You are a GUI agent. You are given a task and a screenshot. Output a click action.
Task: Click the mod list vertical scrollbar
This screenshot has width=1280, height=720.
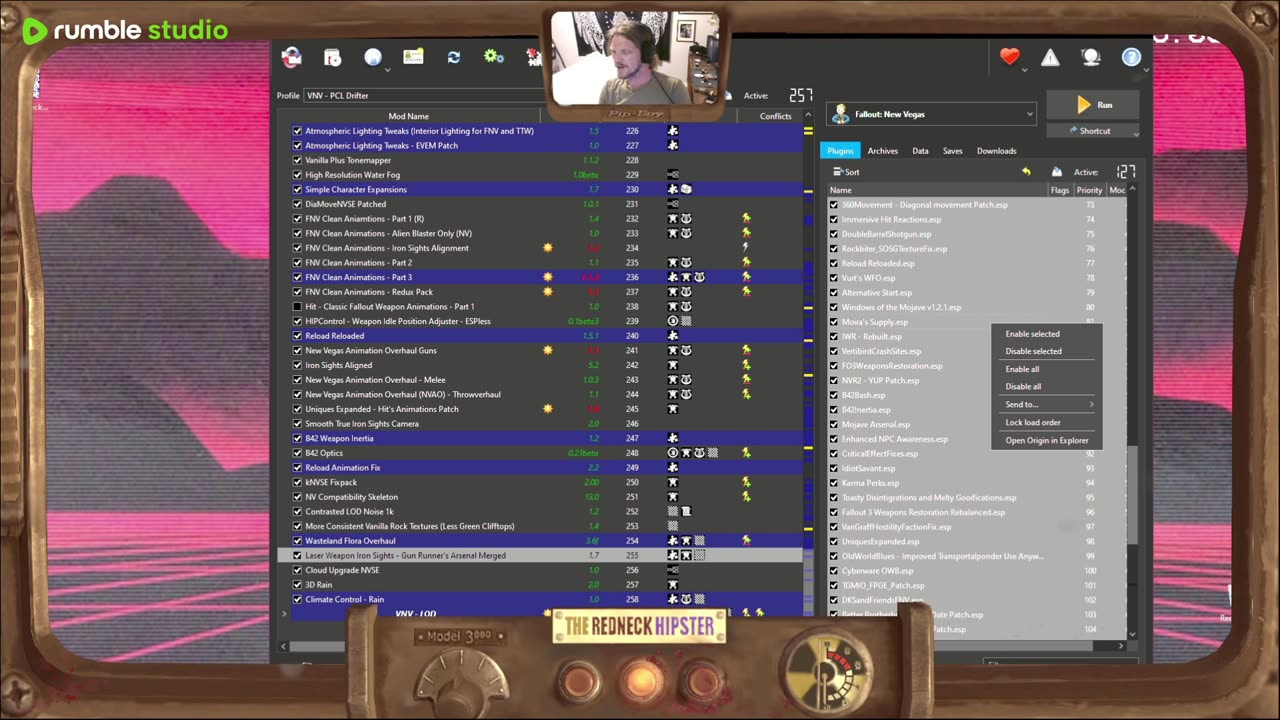coord(808,585)
